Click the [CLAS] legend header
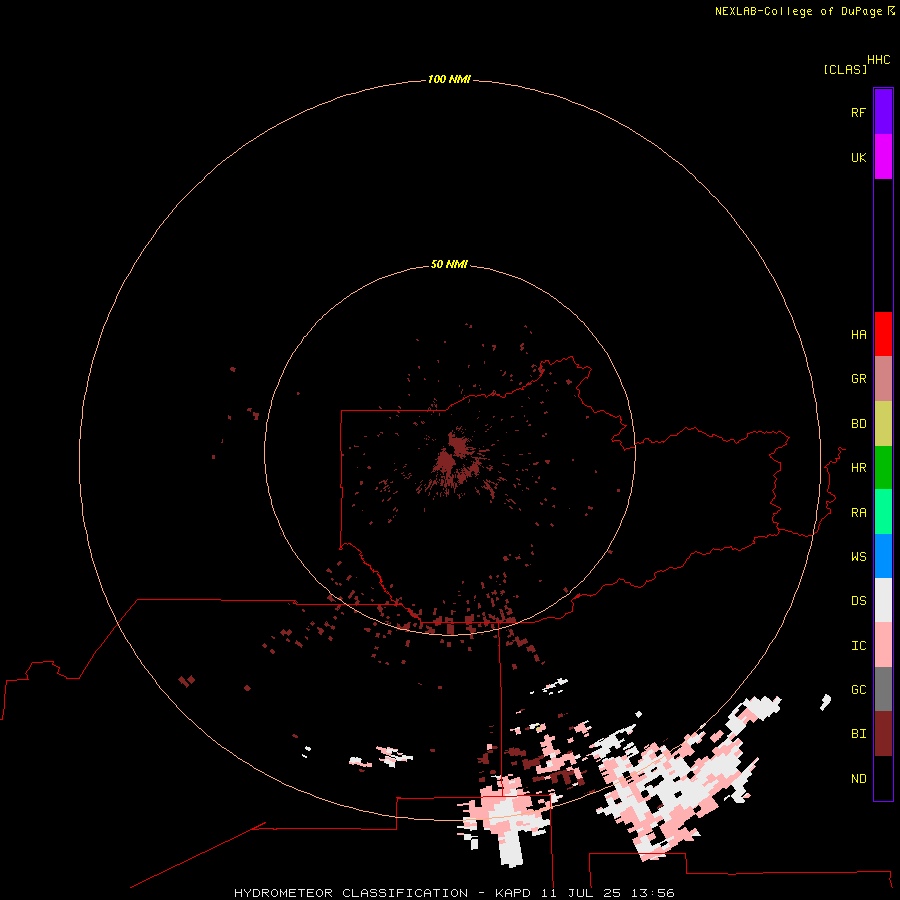This screenshot has width=900, height=900. [845, 69]
